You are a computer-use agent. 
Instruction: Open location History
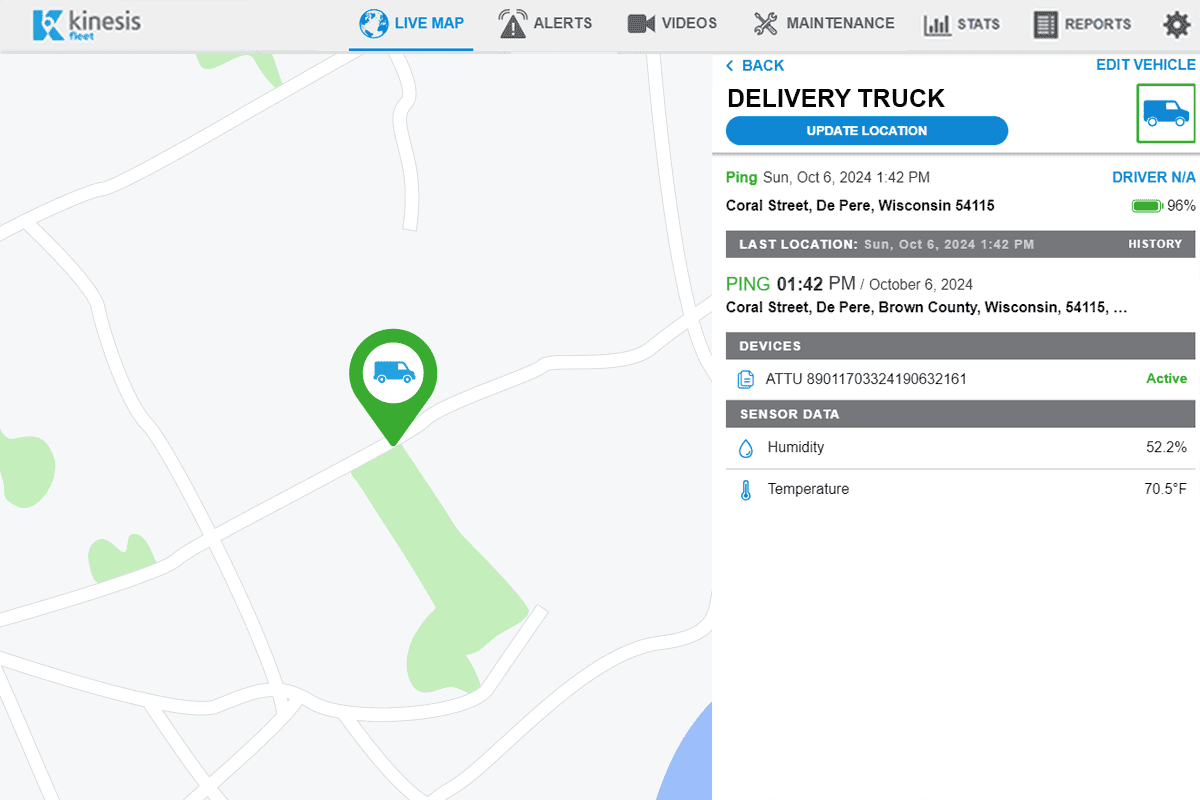click(1155, 244)
